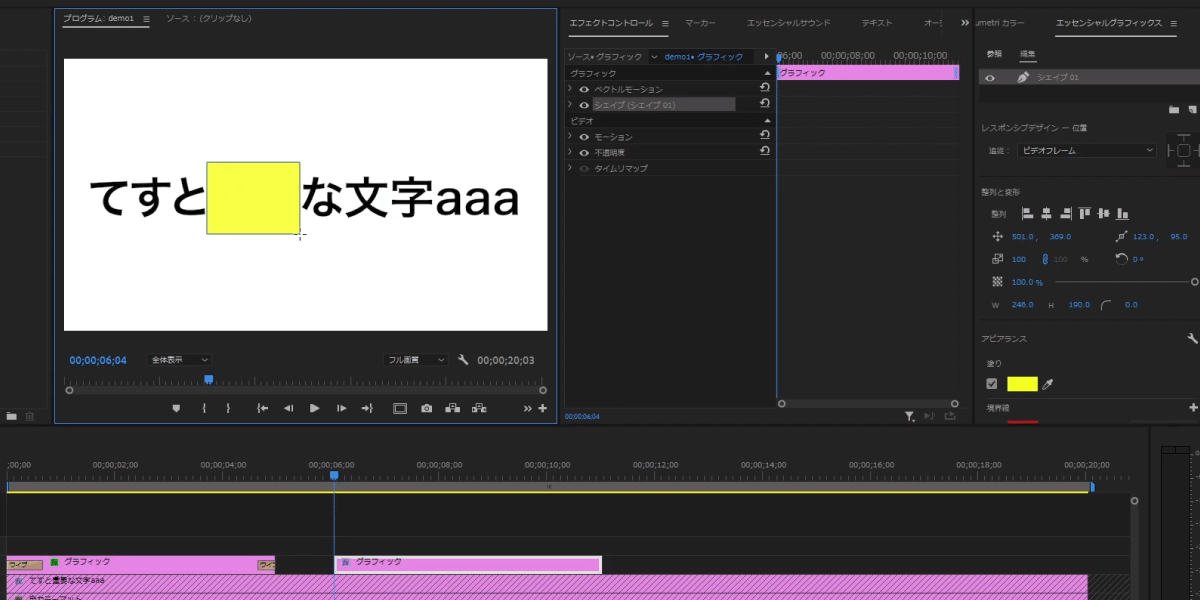Reset ベクトルモーション effect

(x=765, y=88)
